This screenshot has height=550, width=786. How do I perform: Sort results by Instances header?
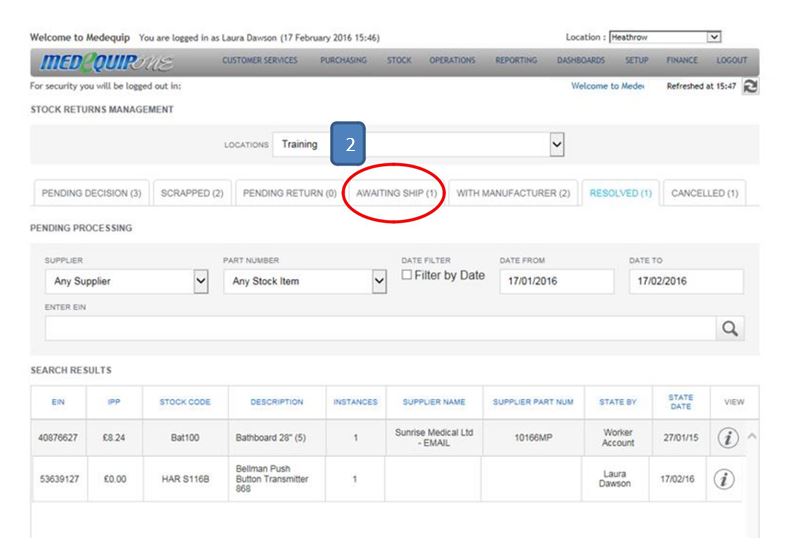(x=355, y=402)
